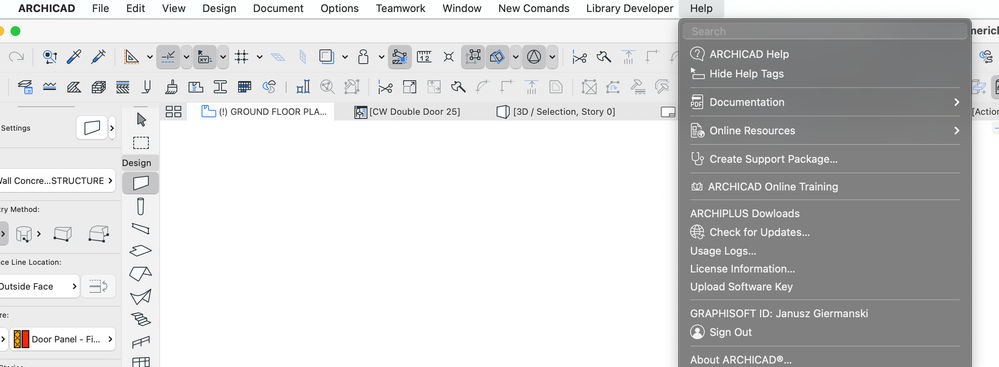Select the Stair tool in the toolbox
This screenshot has height=367, width=999.
coord(141,319)
